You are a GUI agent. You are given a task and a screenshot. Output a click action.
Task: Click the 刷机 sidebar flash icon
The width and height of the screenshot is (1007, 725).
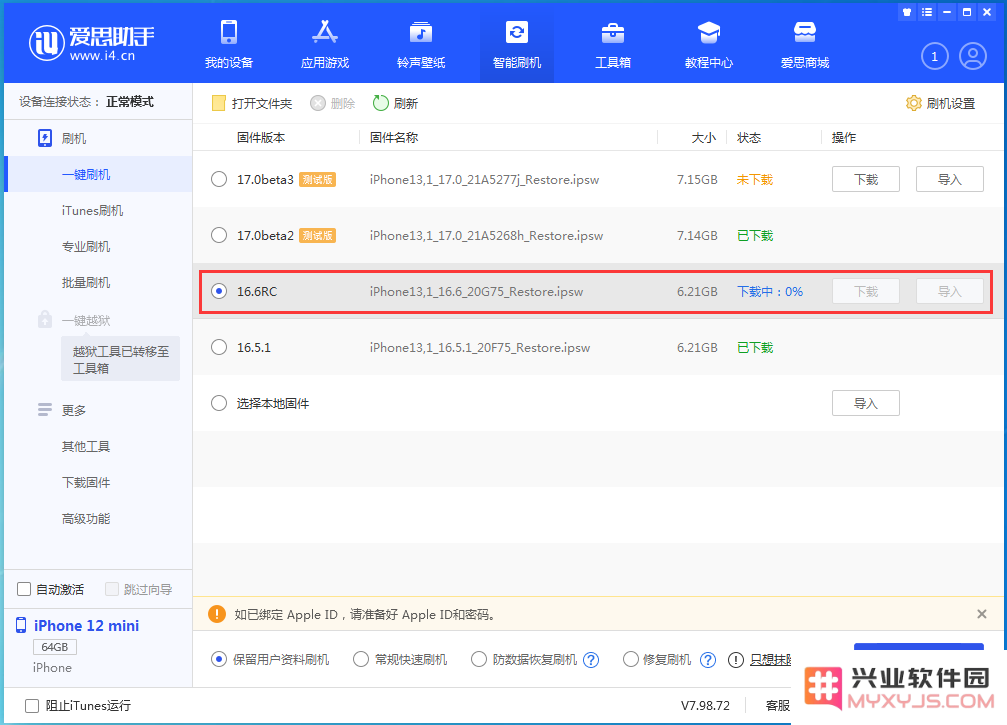pyautogui.click(x=44, y=138)
